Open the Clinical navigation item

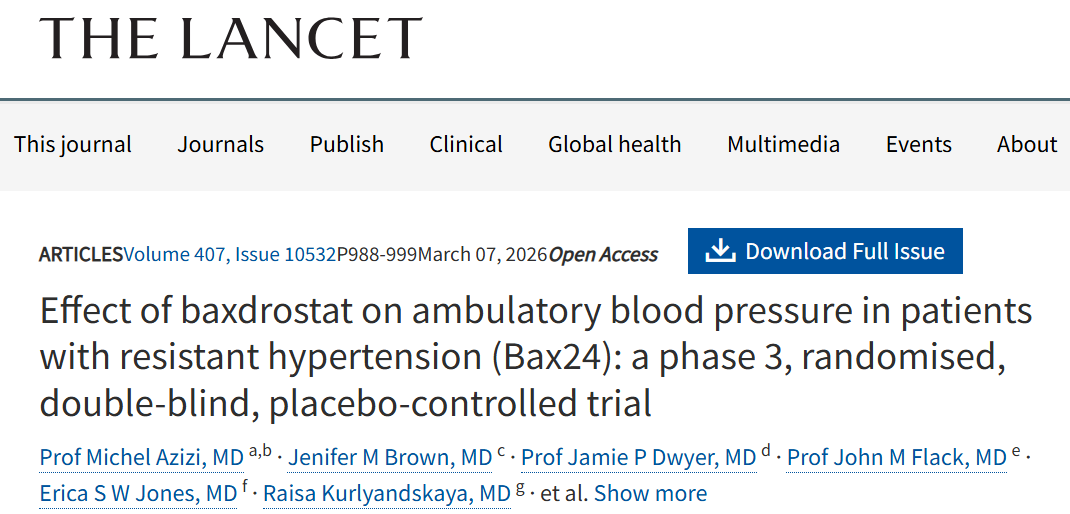click(466, 144)
